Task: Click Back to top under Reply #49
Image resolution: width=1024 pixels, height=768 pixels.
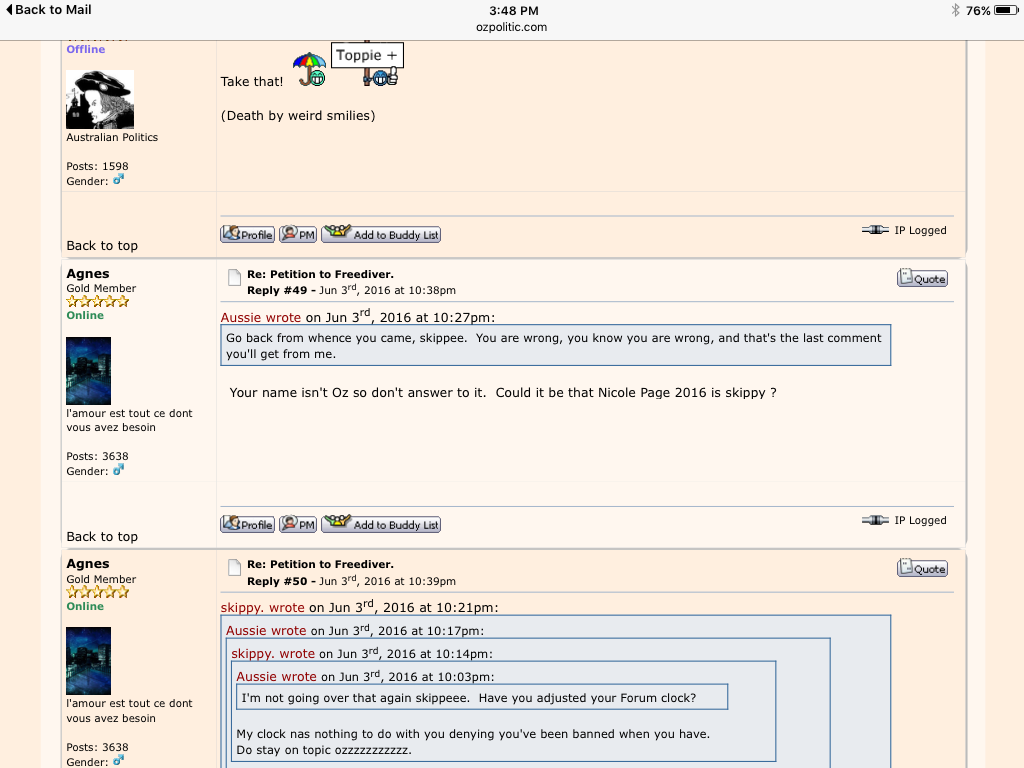Action: coord(102,536)
